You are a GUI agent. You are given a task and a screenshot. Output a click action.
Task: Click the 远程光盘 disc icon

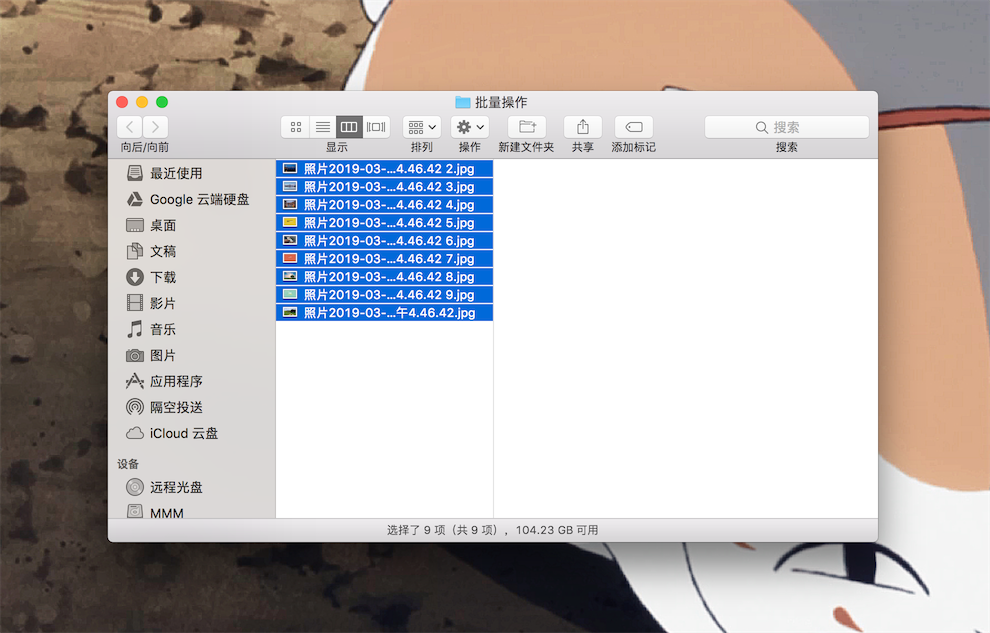tap(134, 487)
